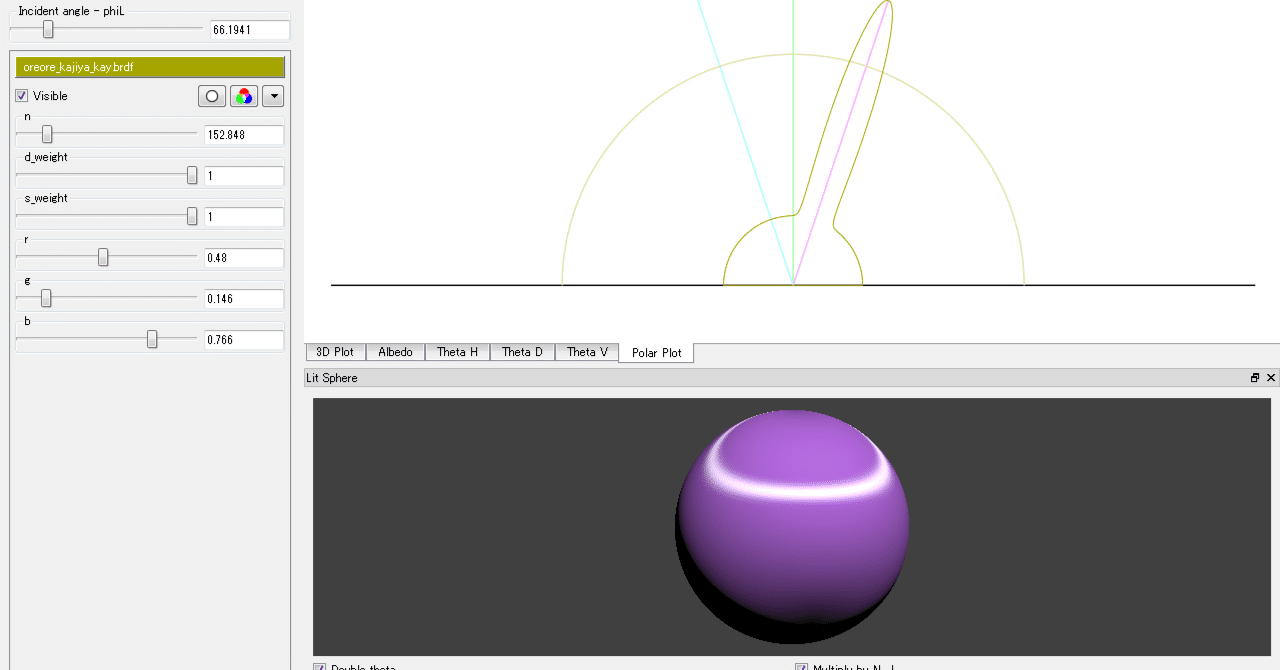Screen dimensions: 1280x670
Task: Click the r color slider handle
Action: (x=105, y=257)
